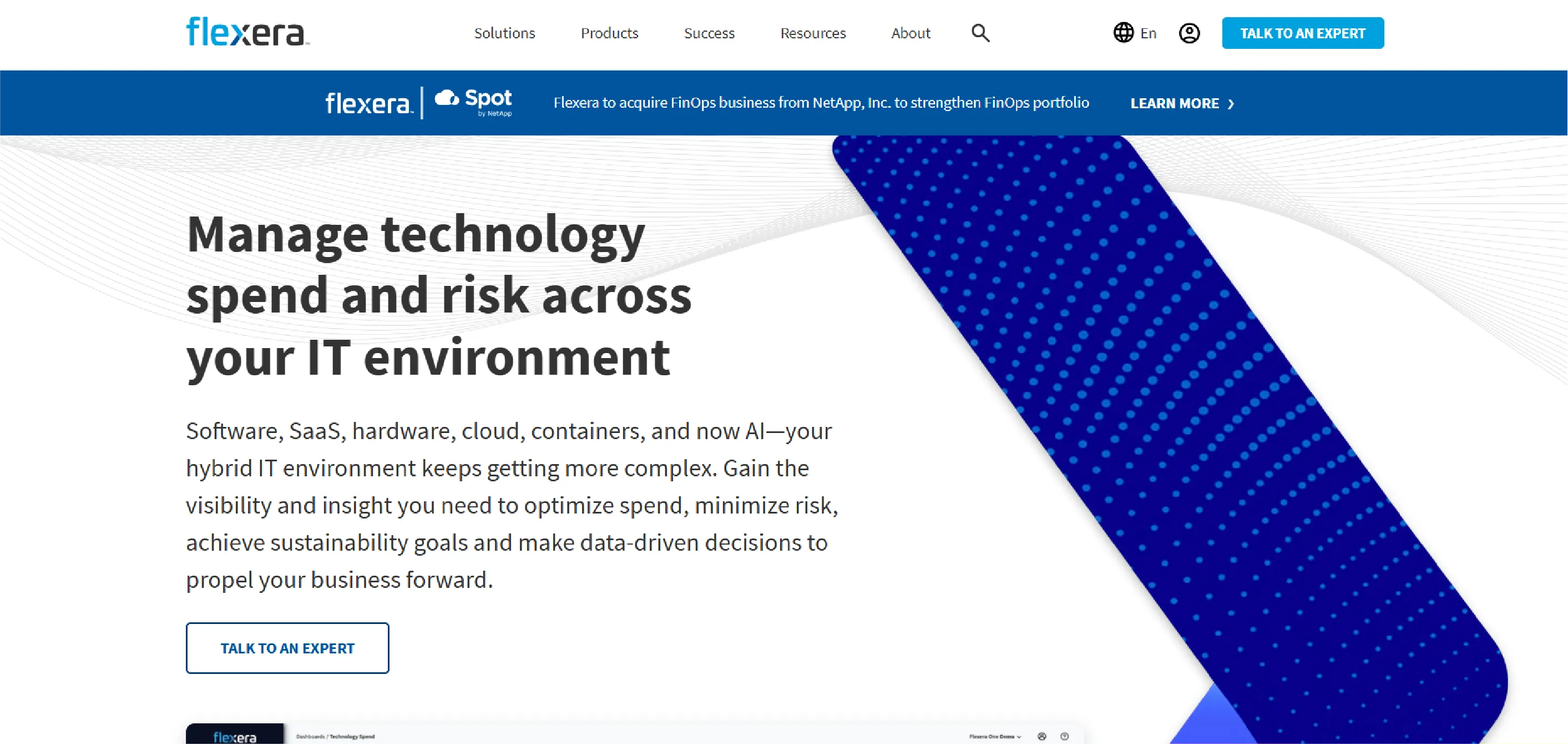1568x745 pixels.
Task: Open the Solutions menu
Action: (x=504, y=33)
